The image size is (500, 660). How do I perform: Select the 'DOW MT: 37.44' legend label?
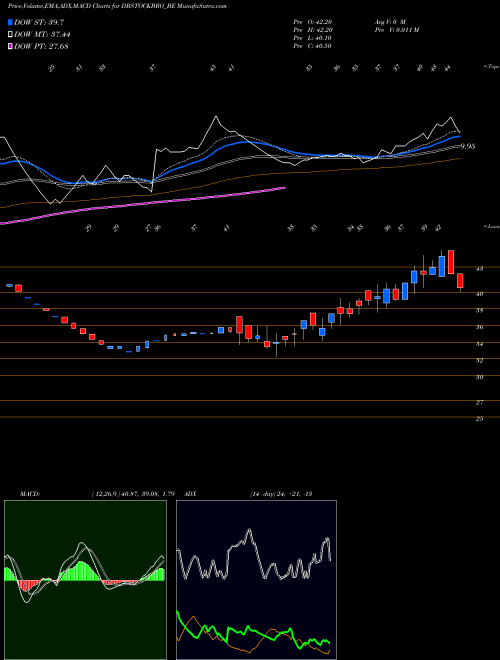[42, 35]
